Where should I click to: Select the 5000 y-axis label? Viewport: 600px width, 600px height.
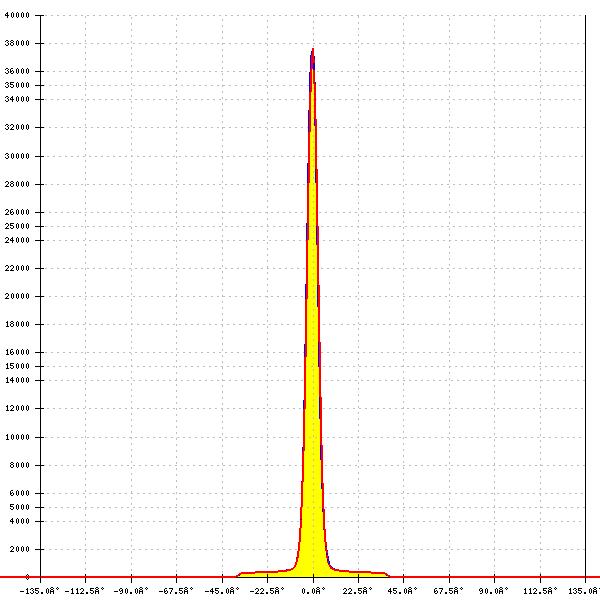click(x=19, y=507)
